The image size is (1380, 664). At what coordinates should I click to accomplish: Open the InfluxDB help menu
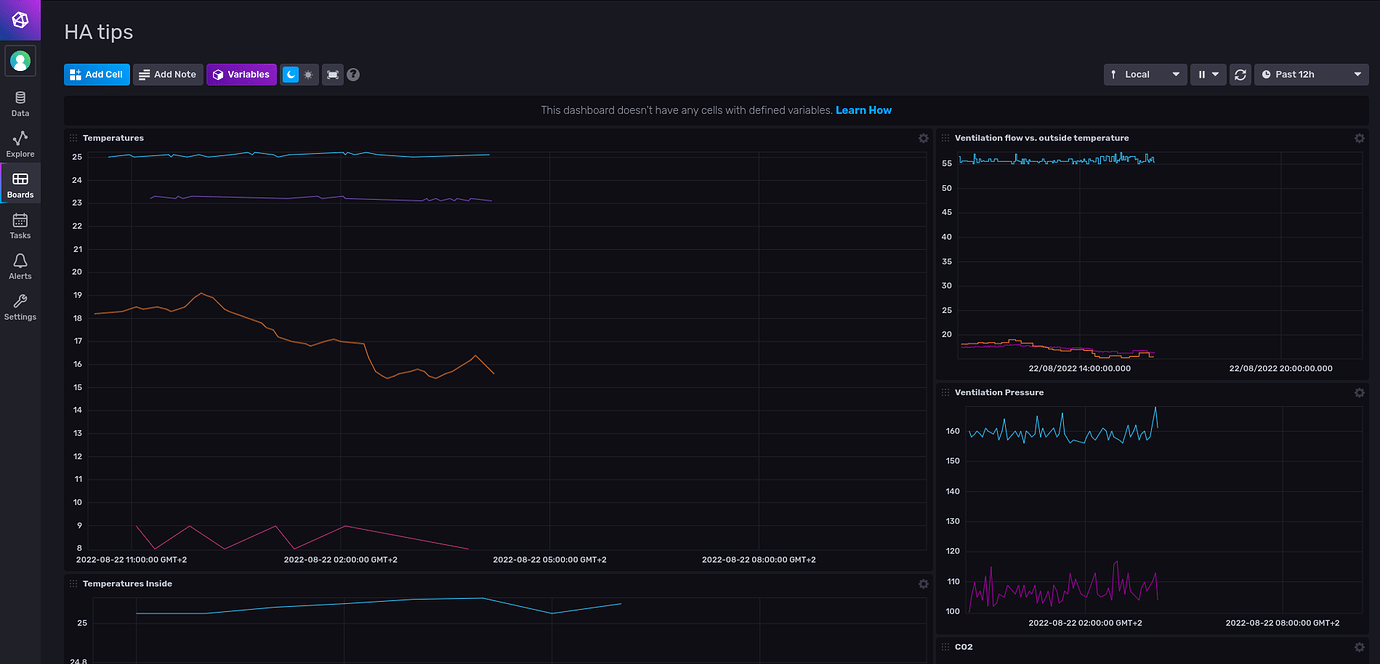coord(353,74)
